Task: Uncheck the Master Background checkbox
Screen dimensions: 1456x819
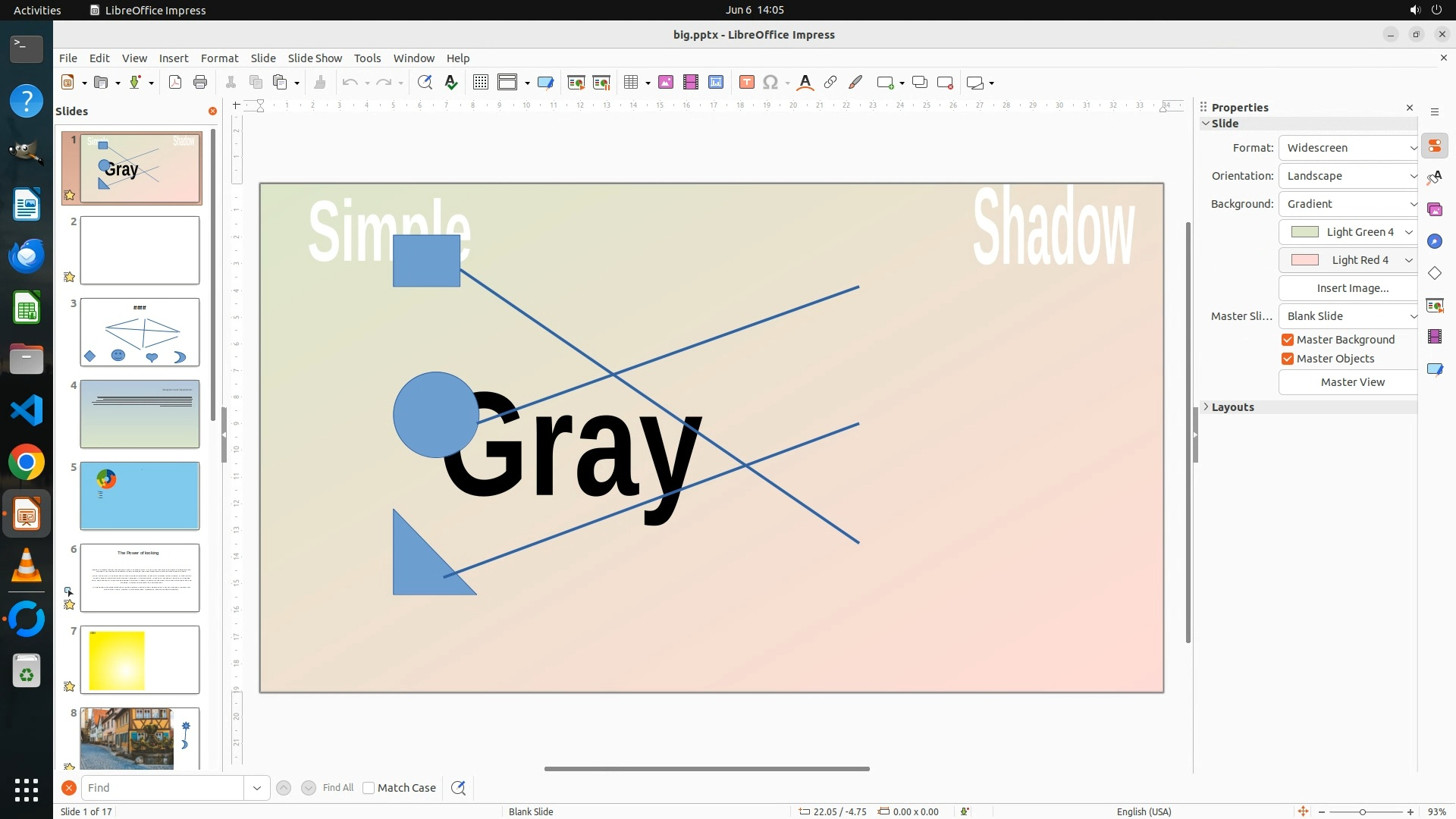Action: [x=1288, y=340]
